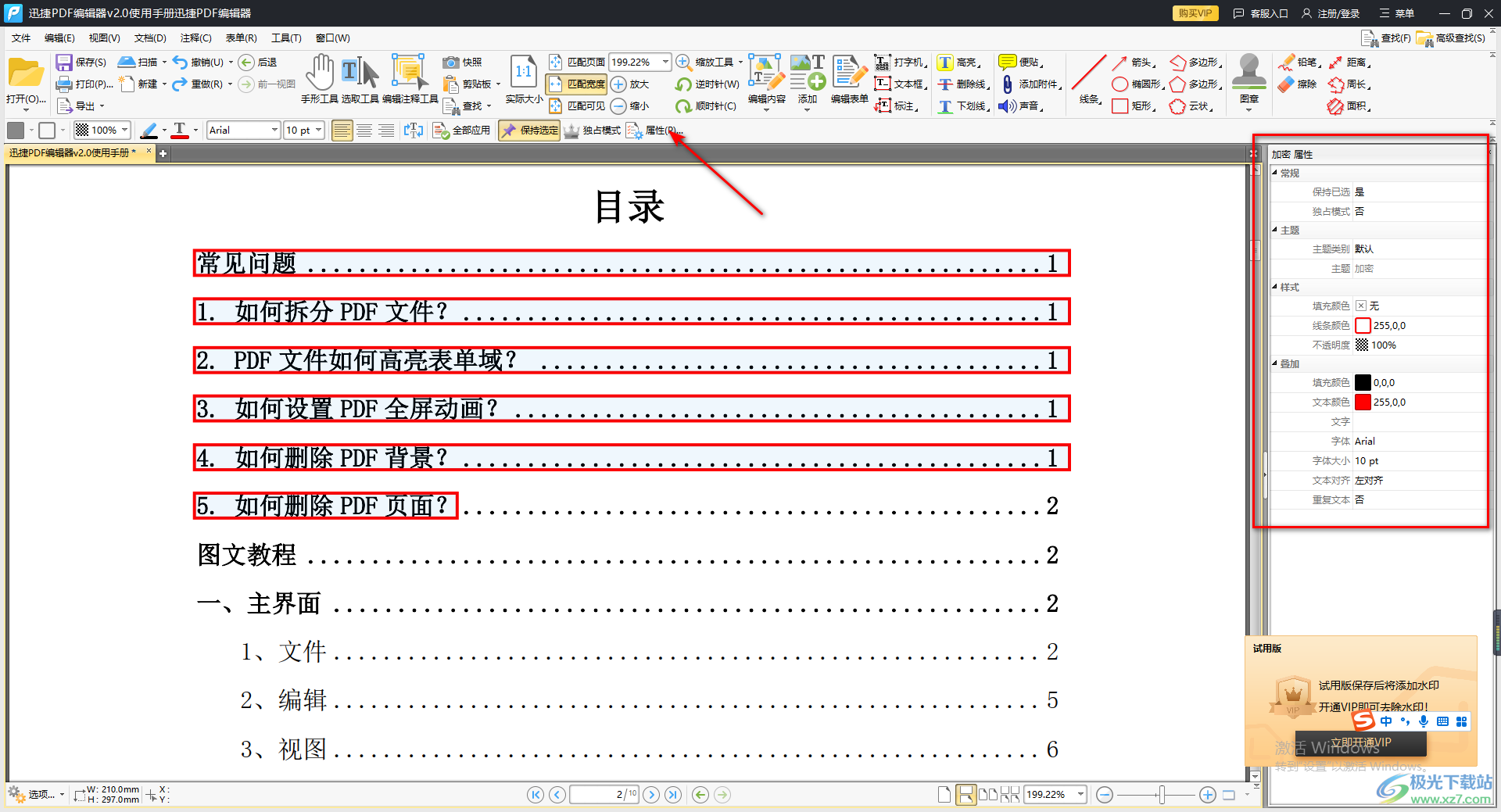Collapse the 叠加 section in properties panel

tap(1274, 364)
